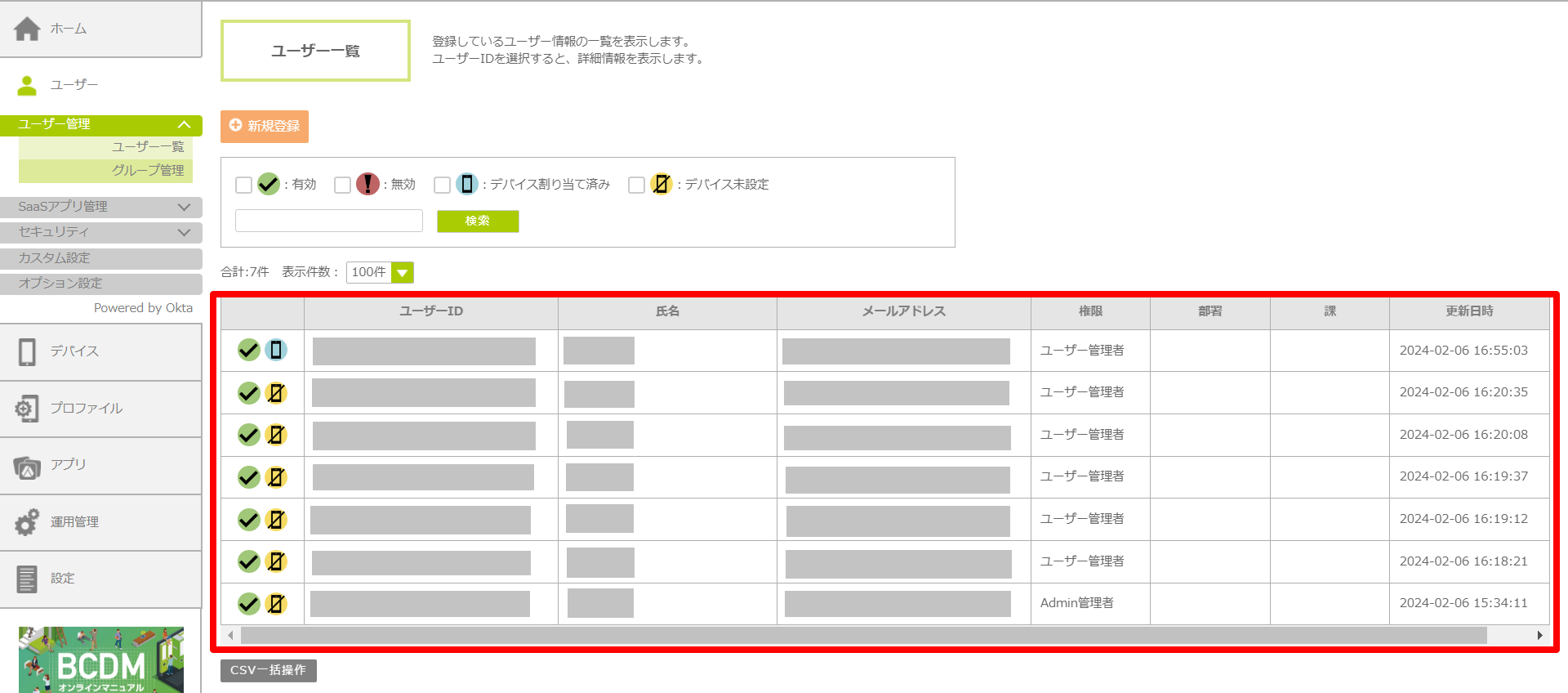The width and height of the screenshot is (1568, 693).
Task: Click the user search text field
Action: 329,221
